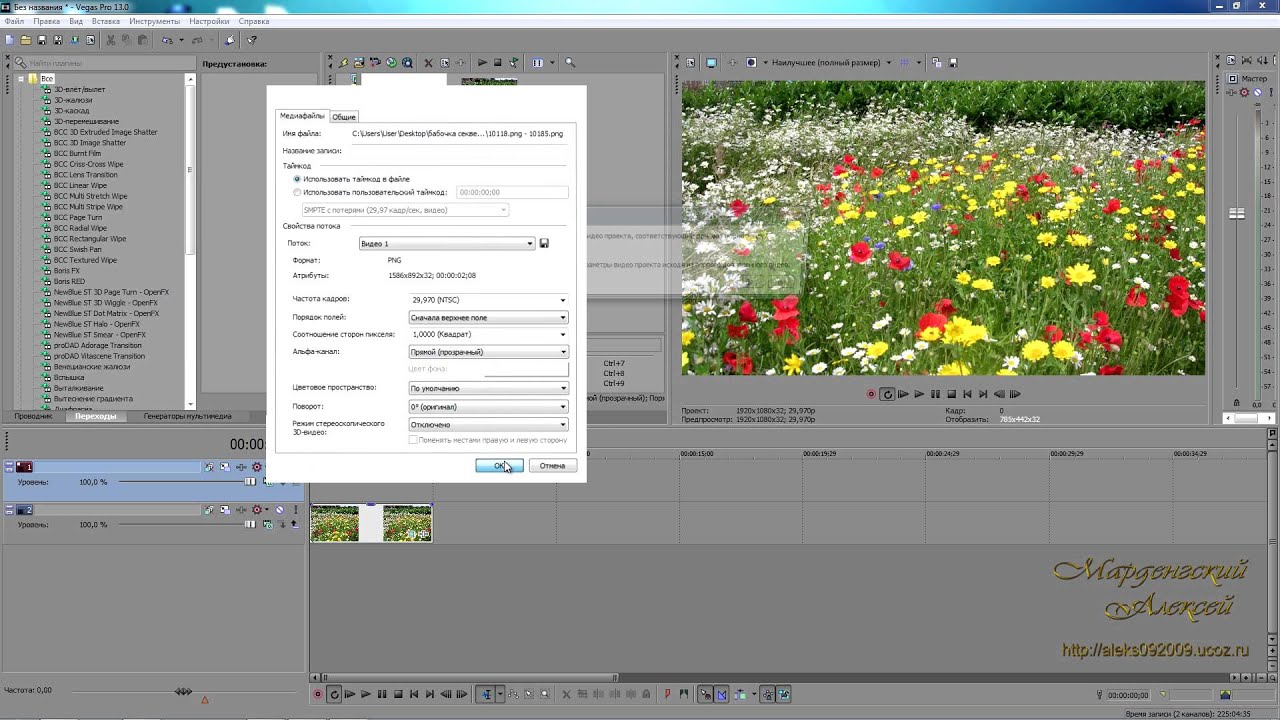Click the Record button under the preview window

[x=871, y=394]
